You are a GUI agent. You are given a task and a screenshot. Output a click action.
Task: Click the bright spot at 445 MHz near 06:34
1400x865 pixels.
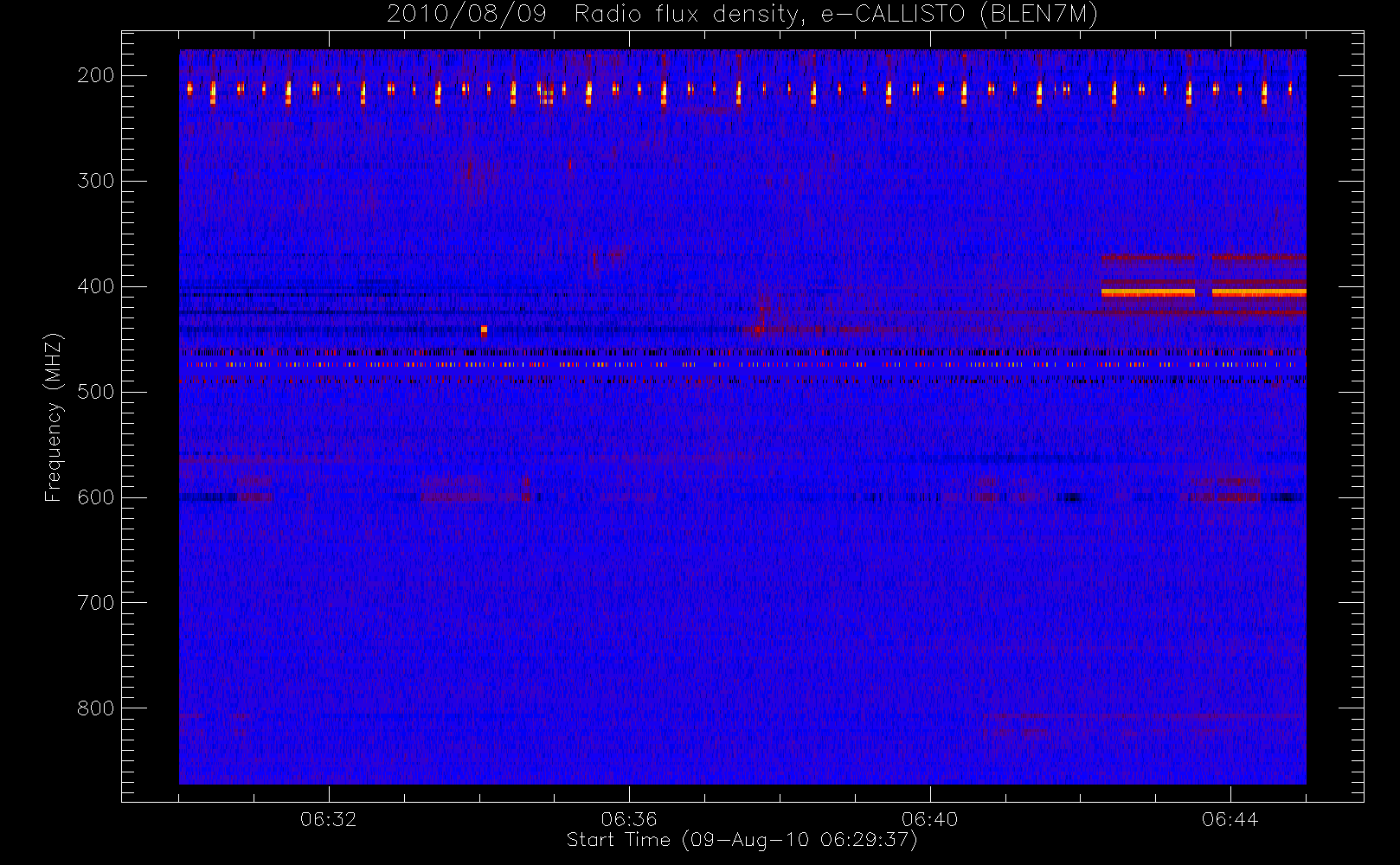pos(484,330)
